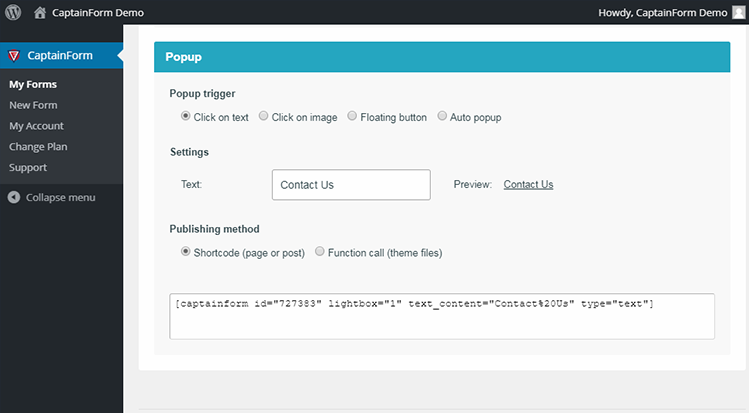Select Function call (theme files) option

click(320, 252)
